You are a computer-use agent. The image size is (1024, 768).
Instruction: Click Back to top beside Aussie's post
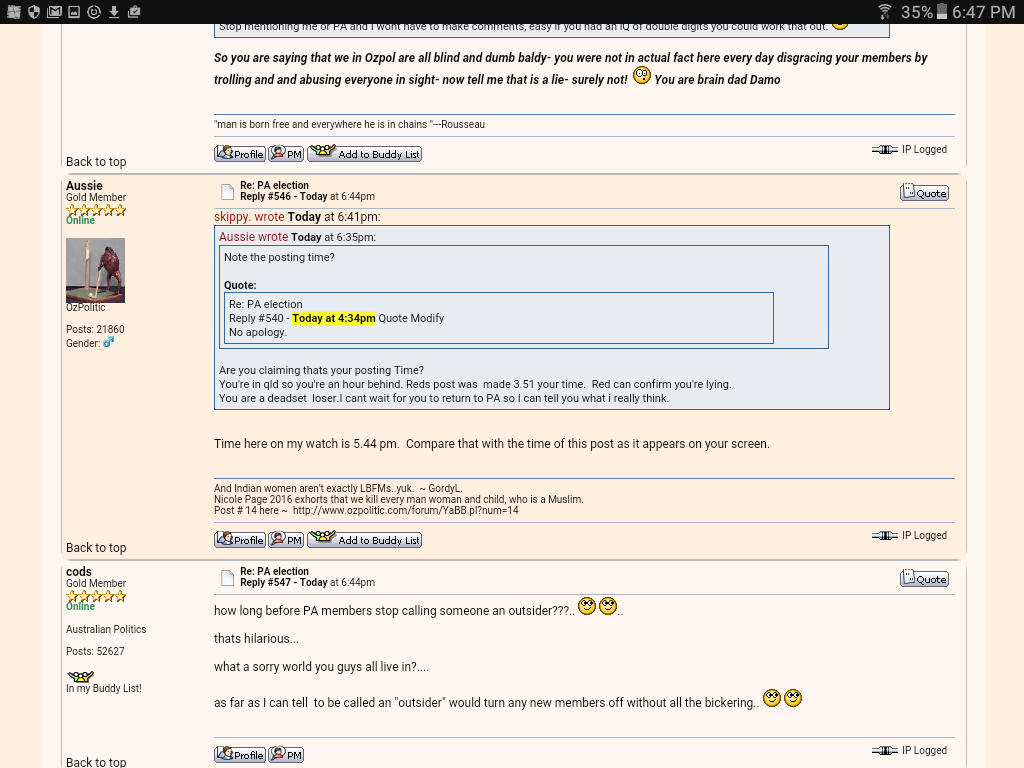(96, 548)
